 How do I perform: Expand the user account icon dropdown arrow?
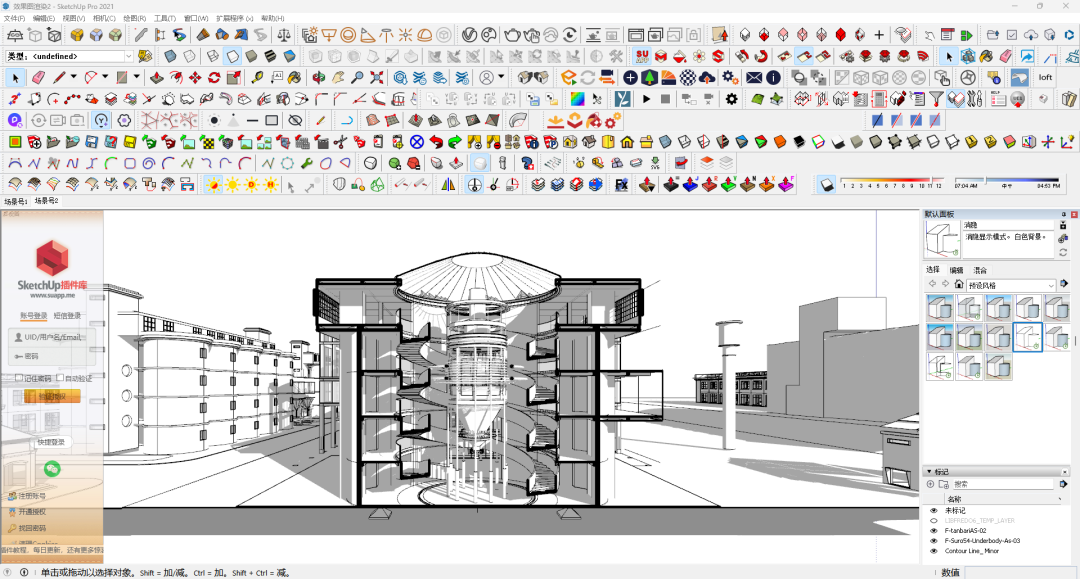click(x=501, y=77)
